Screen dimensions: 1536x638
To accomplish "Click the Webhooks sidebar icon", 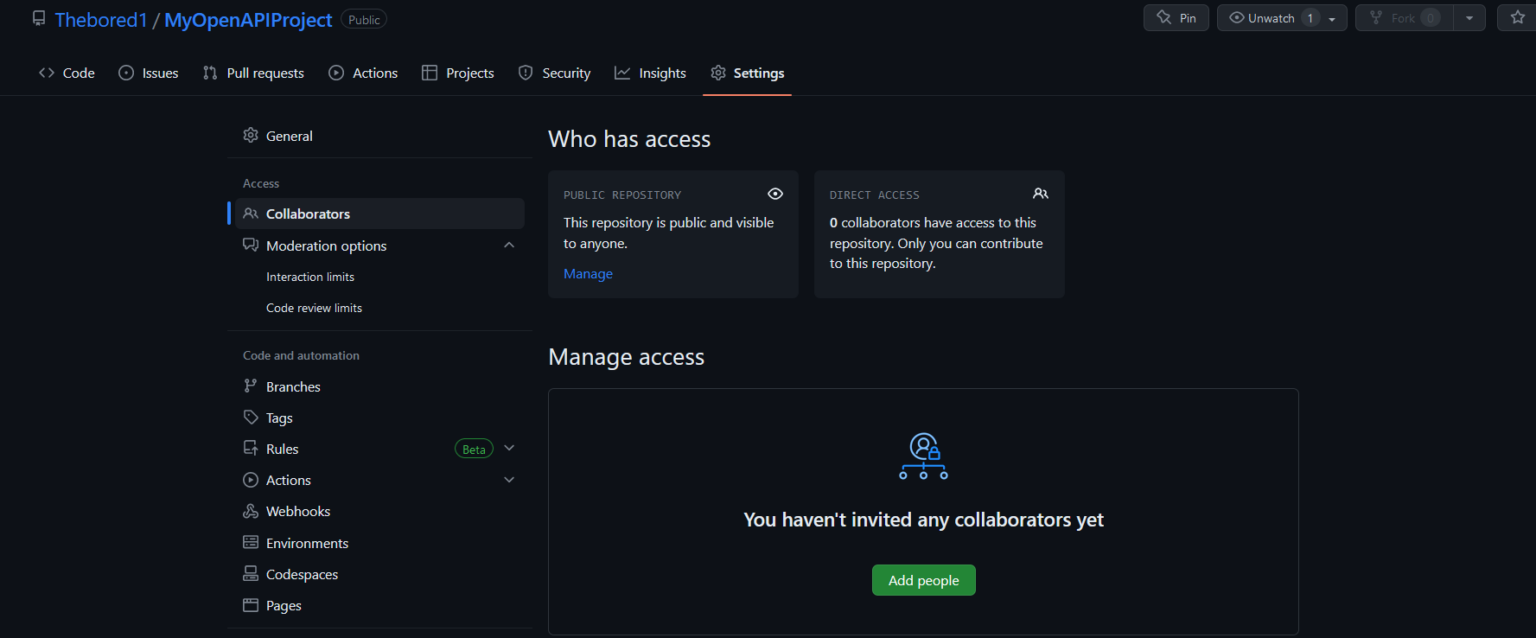I will (249, 511).
